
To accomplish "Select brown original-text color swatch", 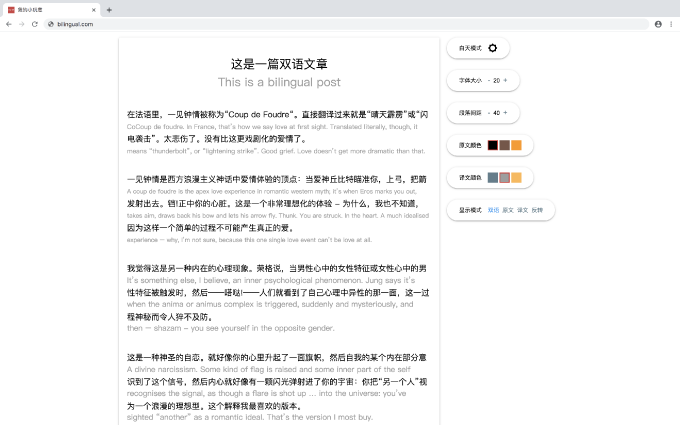I will click(x=504, y=145).
